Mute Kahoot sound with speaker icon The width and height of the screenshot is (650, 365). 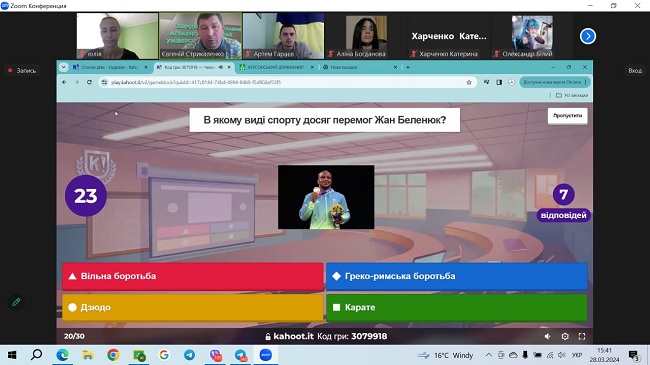click(547, 336)
